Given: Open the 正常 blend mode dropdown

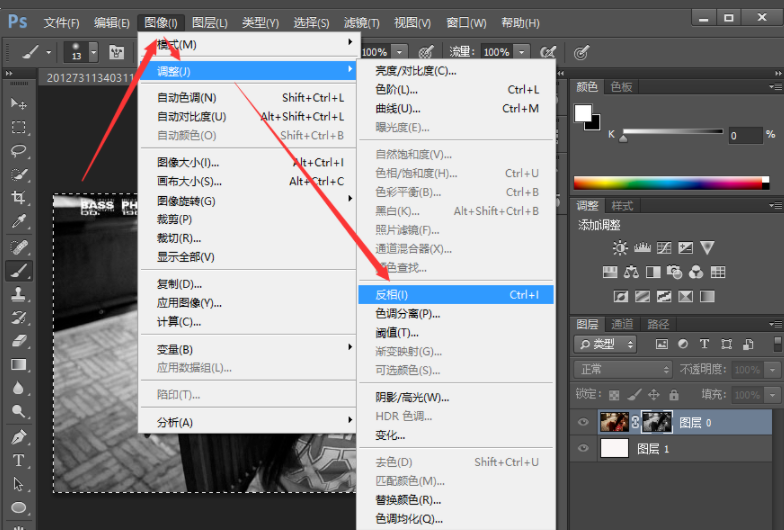Looking at the screenshot, I should click(x=622, y=369).
